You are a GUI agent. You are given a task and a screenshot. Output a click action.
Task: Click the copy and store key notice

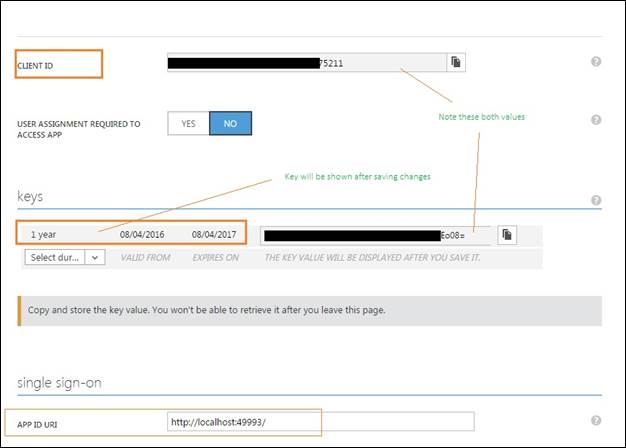pyautogui.click(x=310, y=311)
